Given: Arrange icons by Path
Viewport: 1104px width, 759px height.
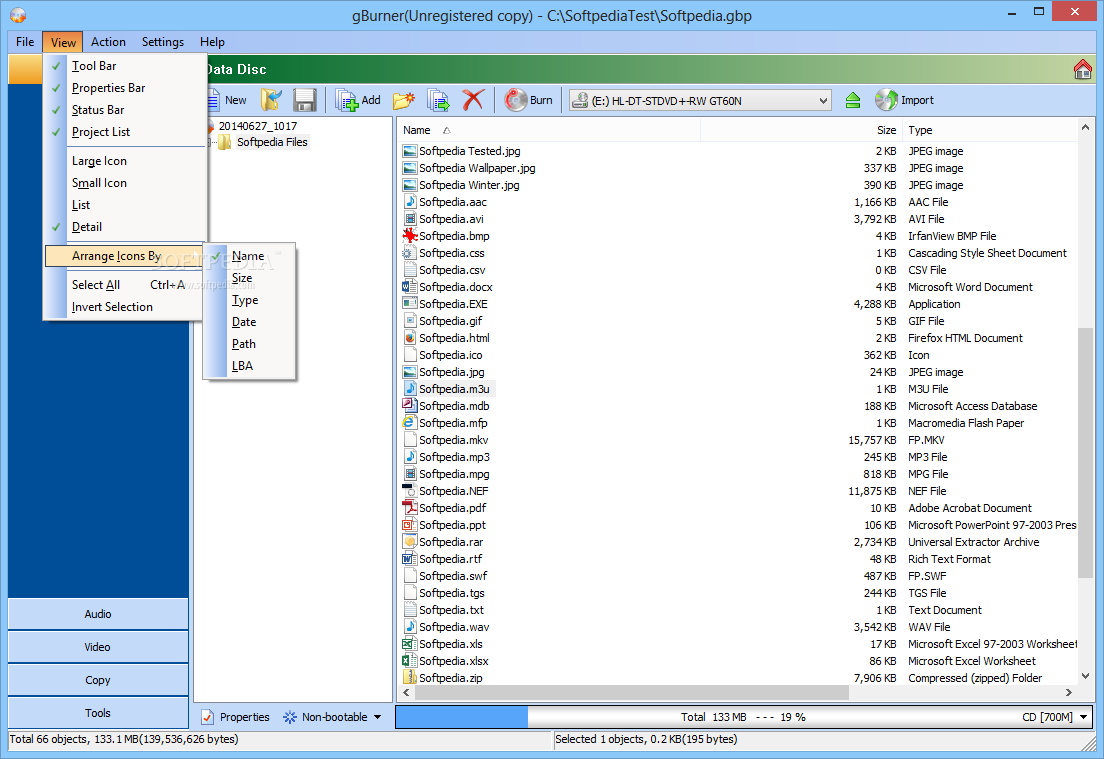Looking at the screenshot, I should tap(249, 344).
